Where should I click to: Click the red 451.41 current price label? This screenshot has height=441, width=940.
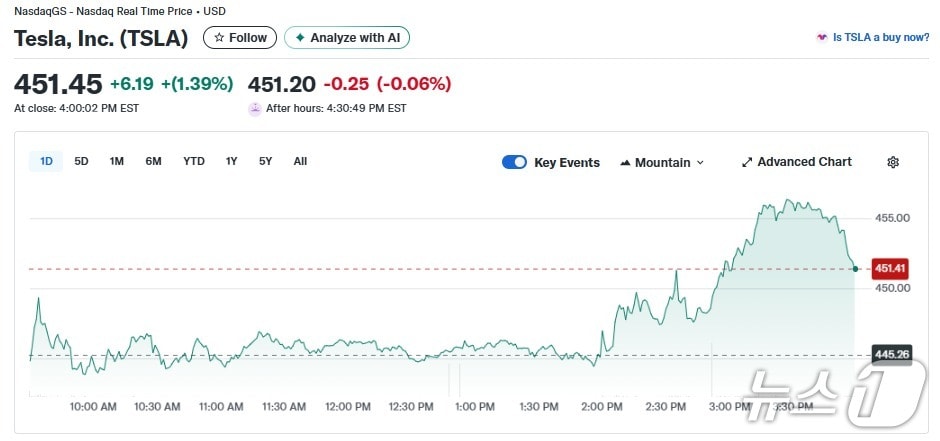(x=889, y=268)
